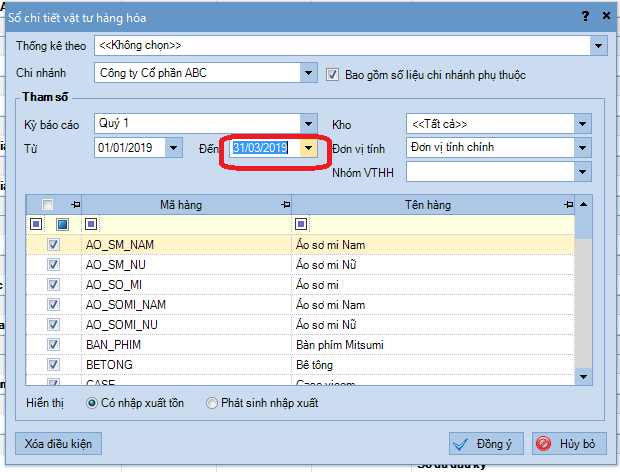Click pin icon in Mã hàng column header
This screenshot has height=472, width=620.
[x=285, y=205]
